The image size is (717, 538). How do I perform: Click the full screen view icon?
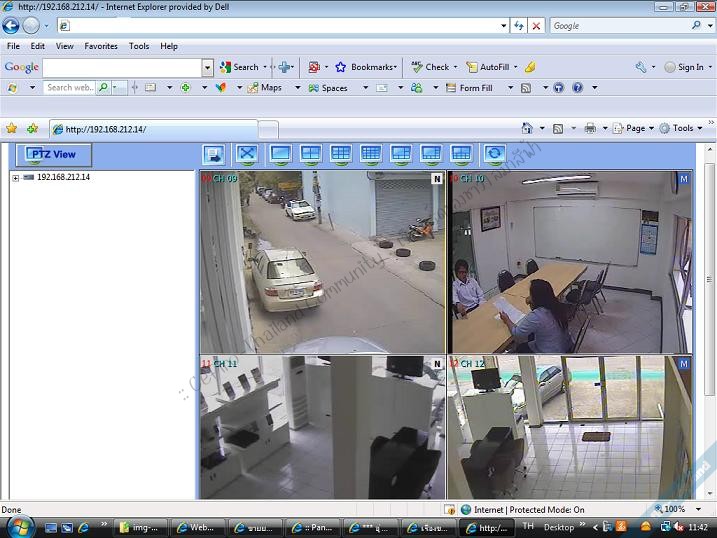pyautogui.click(x=248, y=154)
